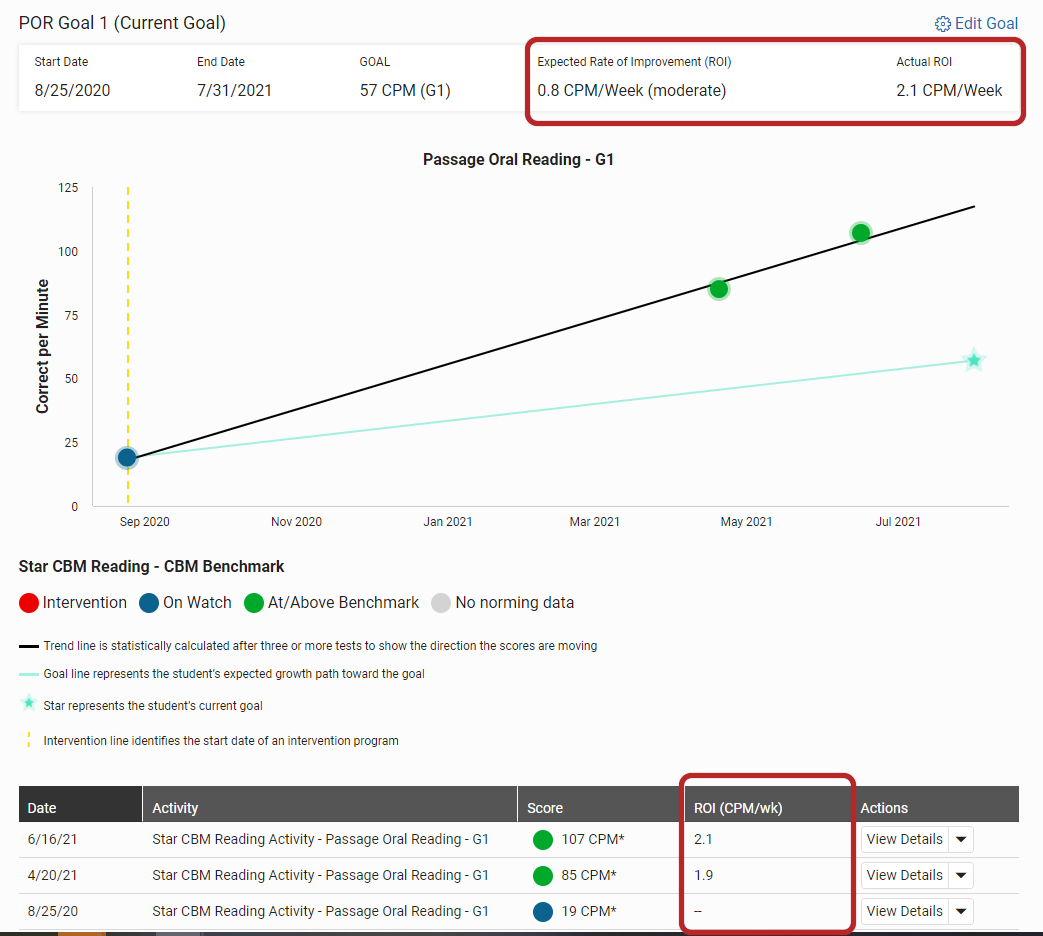The image size is (1043, 936).
Task: Click the green score dot beside 85 CPM*
Action: 543,875
